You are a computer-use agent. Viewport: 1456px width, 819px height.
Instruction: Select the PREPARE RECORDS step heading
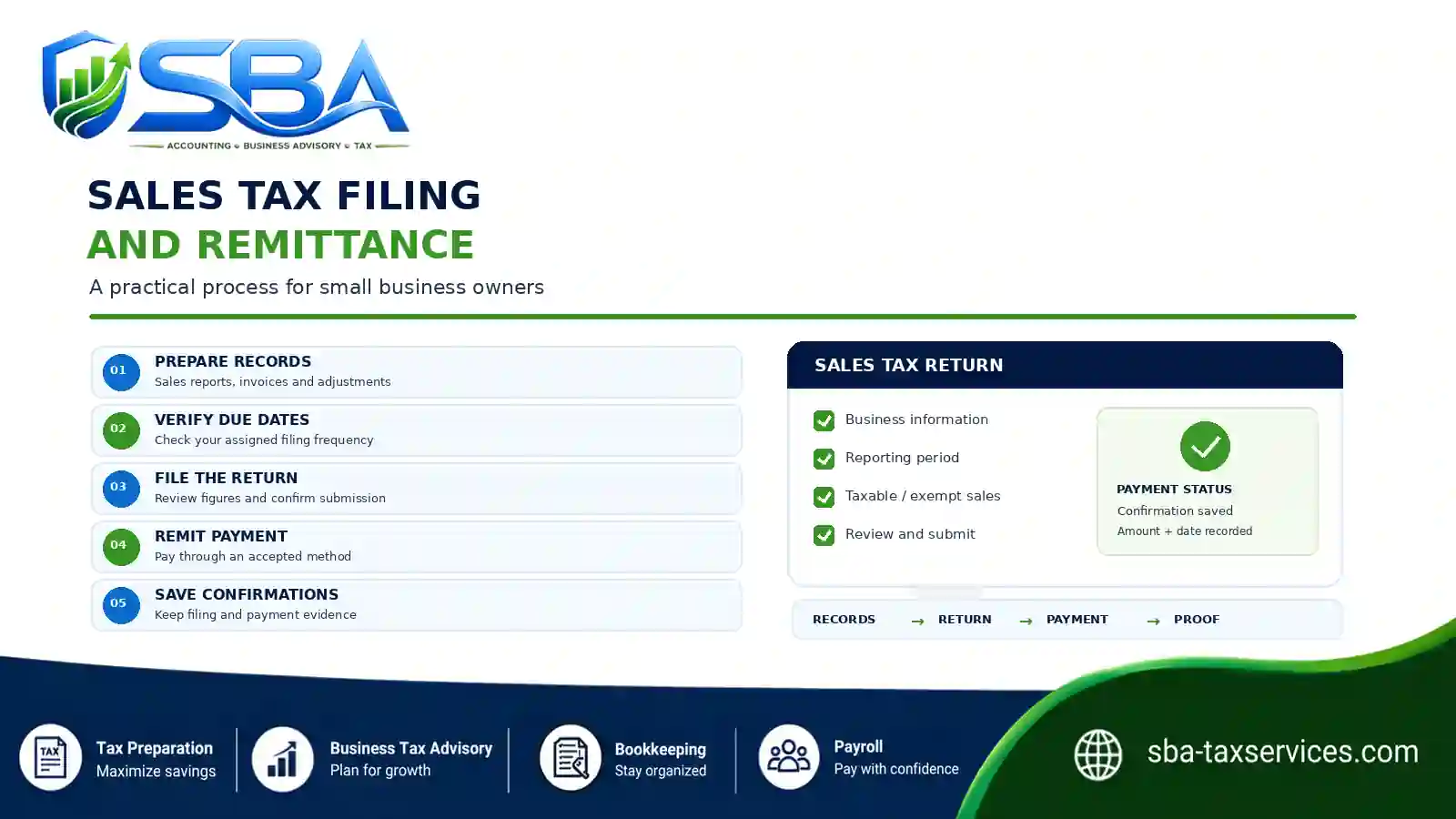click(x=233, y=361)
